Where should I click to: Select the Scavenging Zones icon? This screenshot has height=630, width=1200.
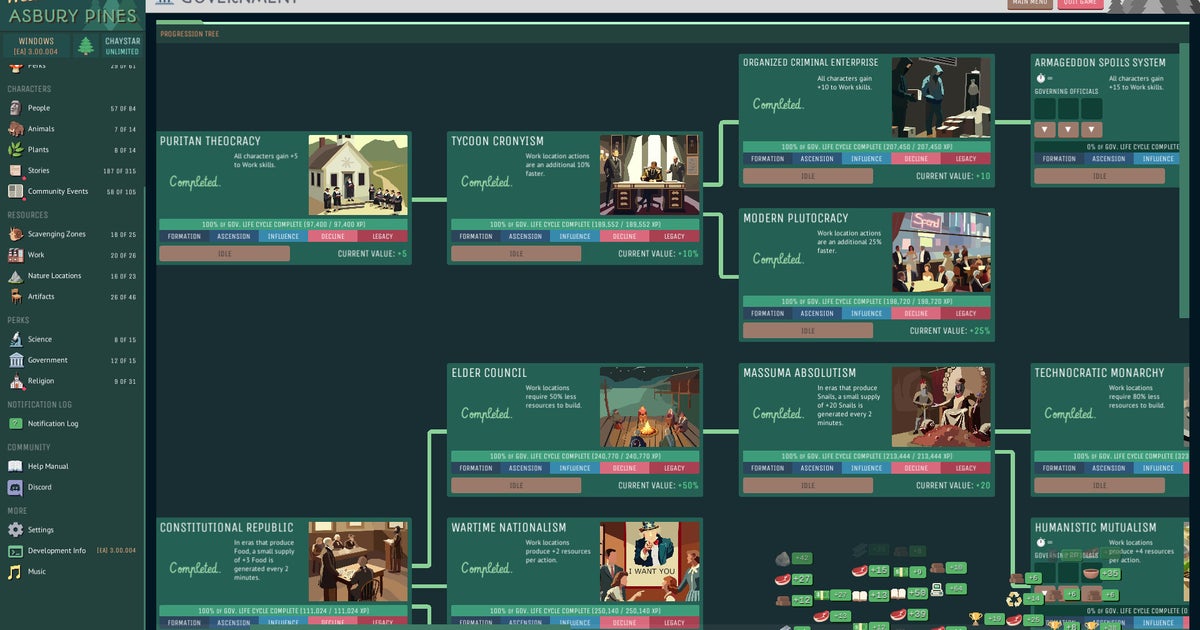(16, 234)
